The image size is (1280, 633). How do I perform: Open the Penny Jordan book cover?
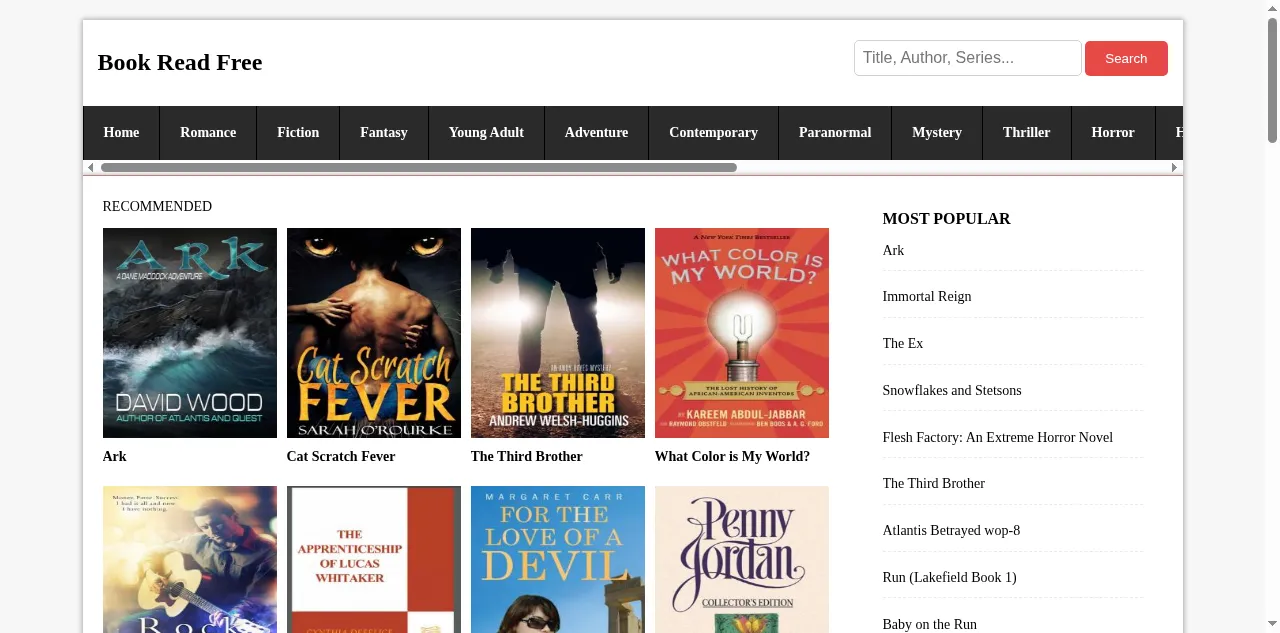742,560
